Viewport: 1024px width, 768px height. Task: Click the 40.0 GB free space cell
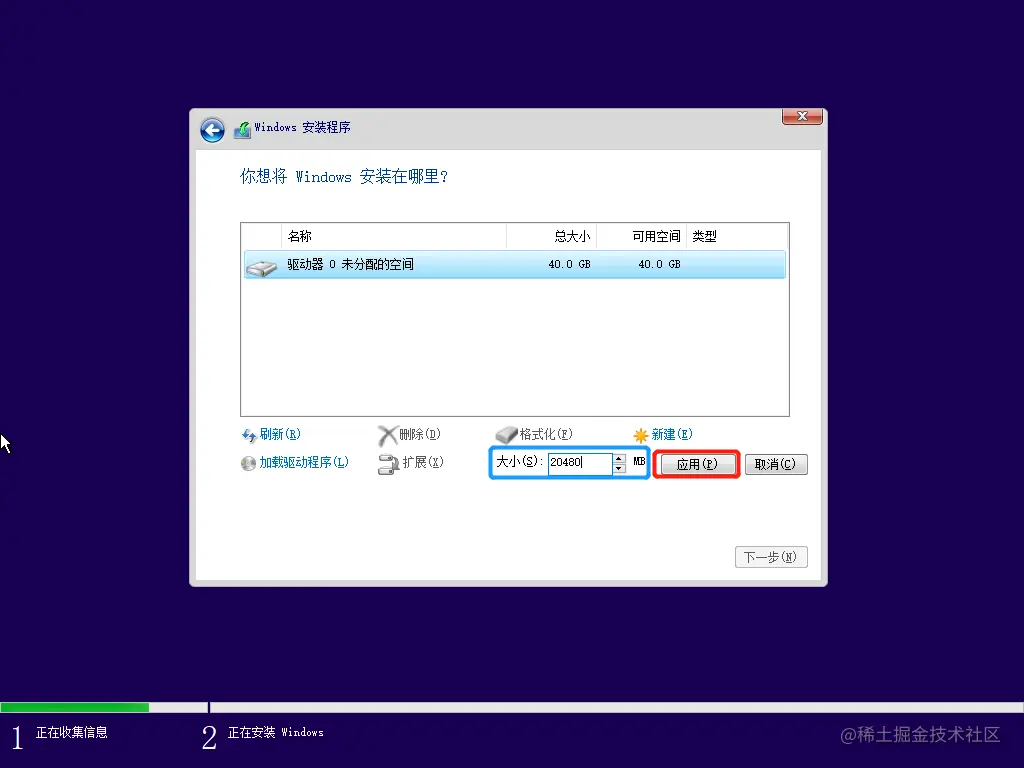[x=659, y=264]
